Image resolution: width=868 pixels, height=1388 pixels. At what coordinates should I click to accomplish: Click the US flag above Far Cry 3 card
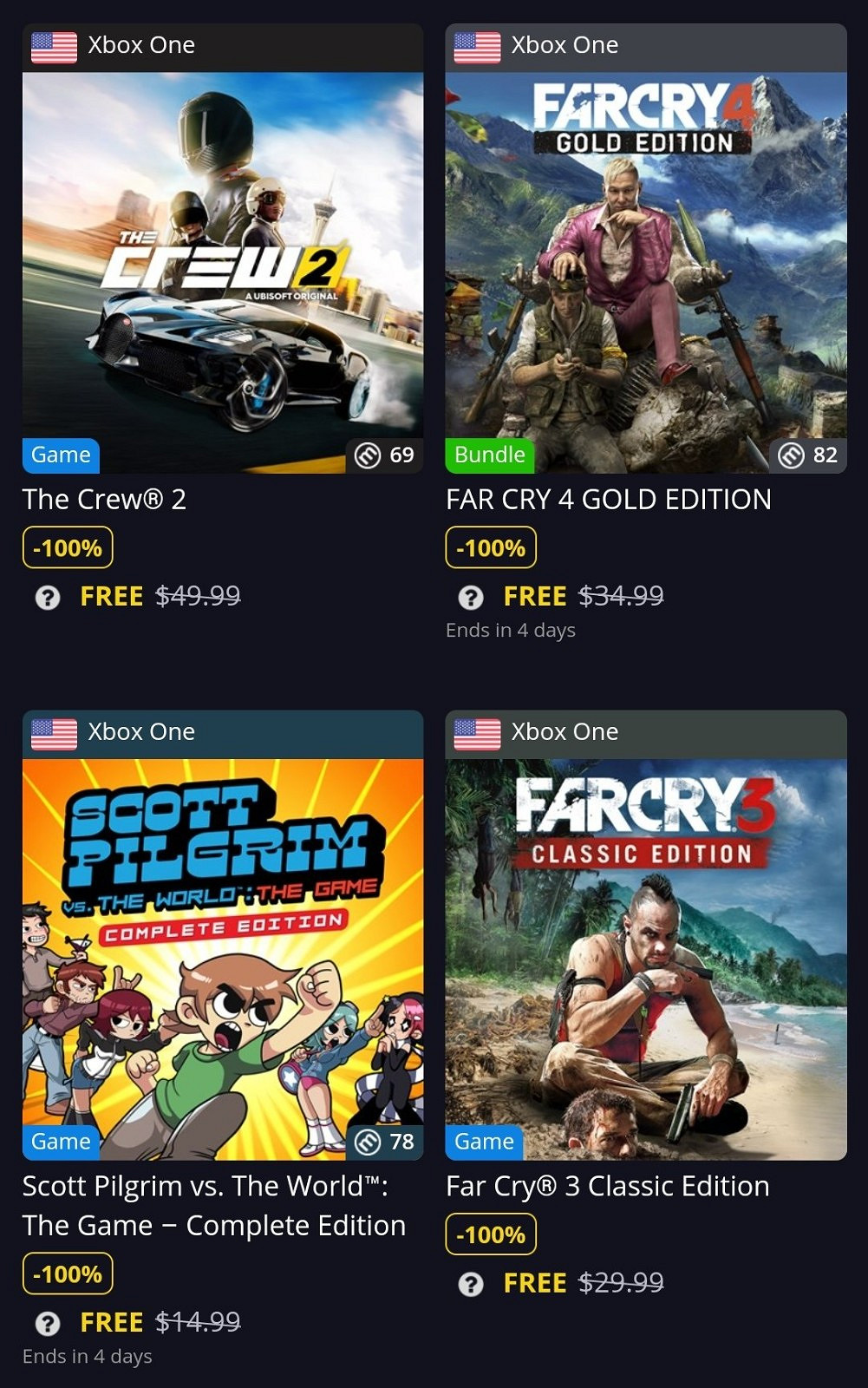click(477, 734)
